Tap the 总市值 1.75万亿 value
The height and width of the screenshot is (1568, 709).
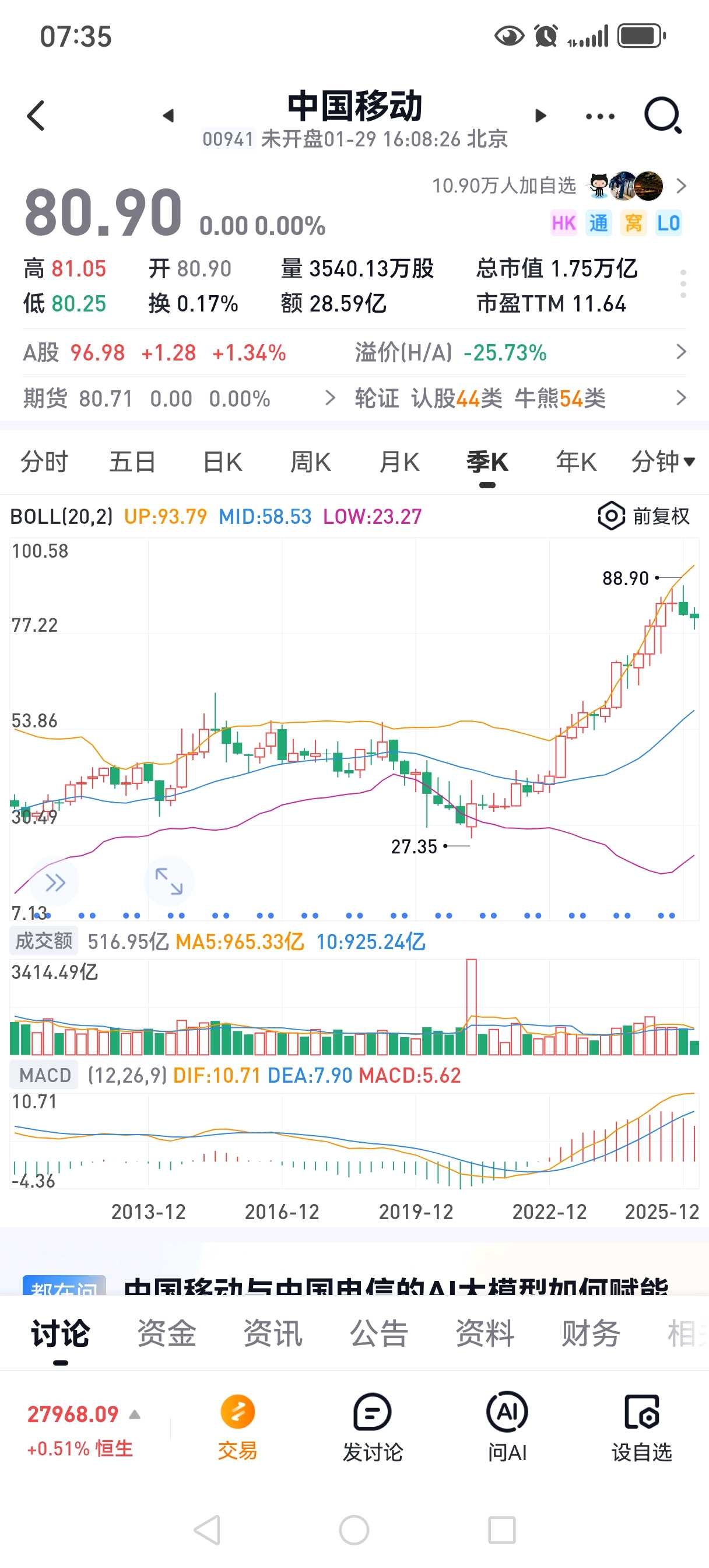click(556, 268)
